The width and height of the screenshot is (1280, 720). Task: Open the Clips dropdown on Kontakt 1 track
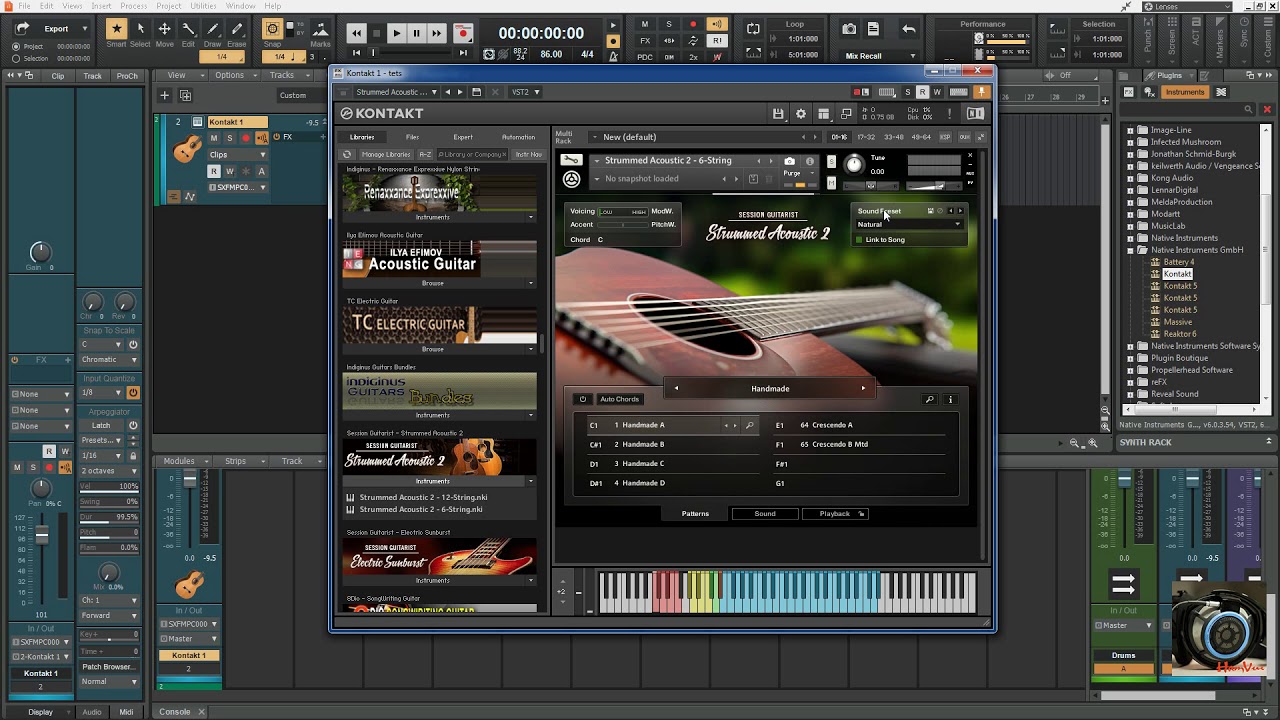(237, 155)
